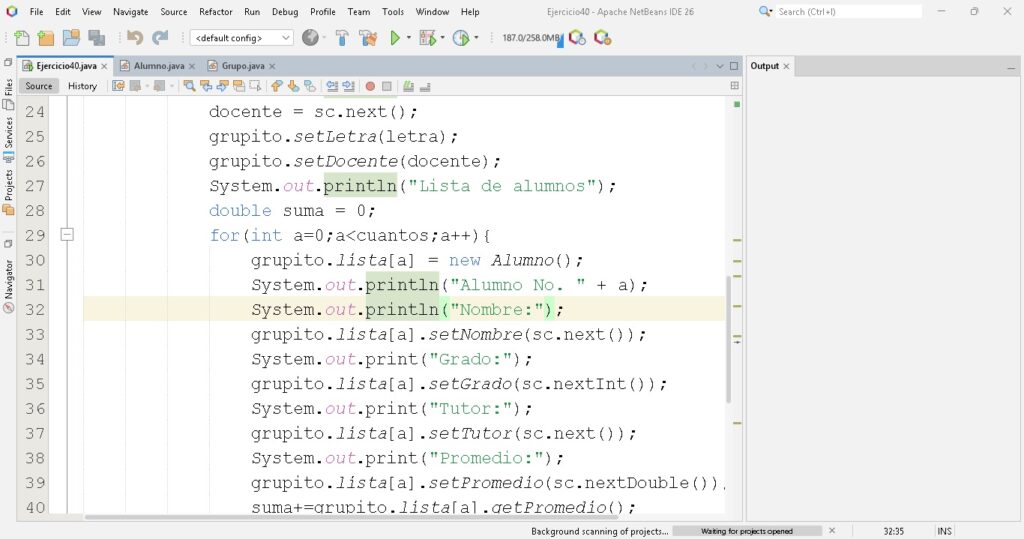The image size is (1024, 539).
Task: Click the Next Bookmark icon
Action: point(293,86)
